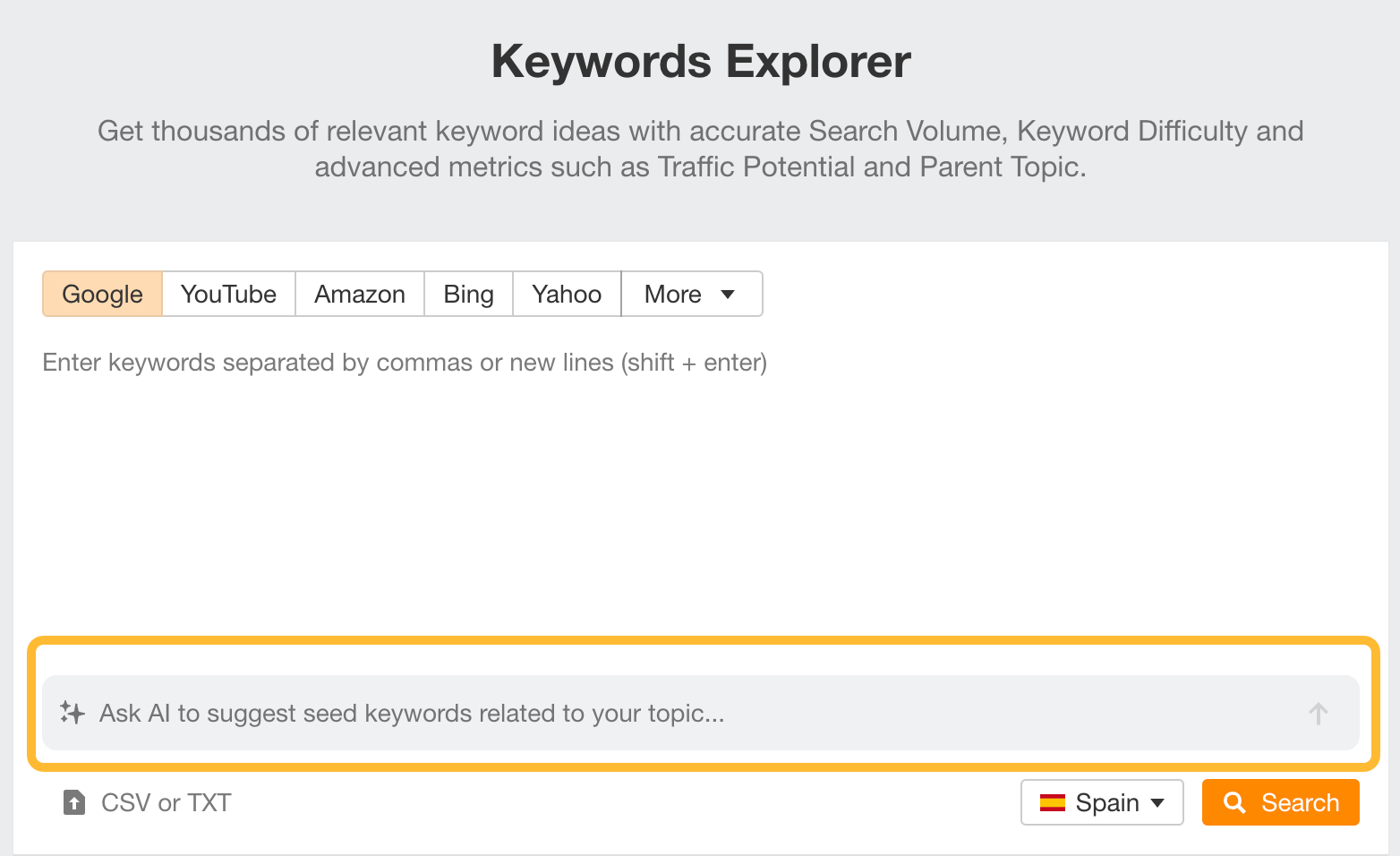Image resolution: width=1400 pixels, height=856 pixels.
Task: Select the Bing tab
Action: pyautogui.click(x=468, y=294)
